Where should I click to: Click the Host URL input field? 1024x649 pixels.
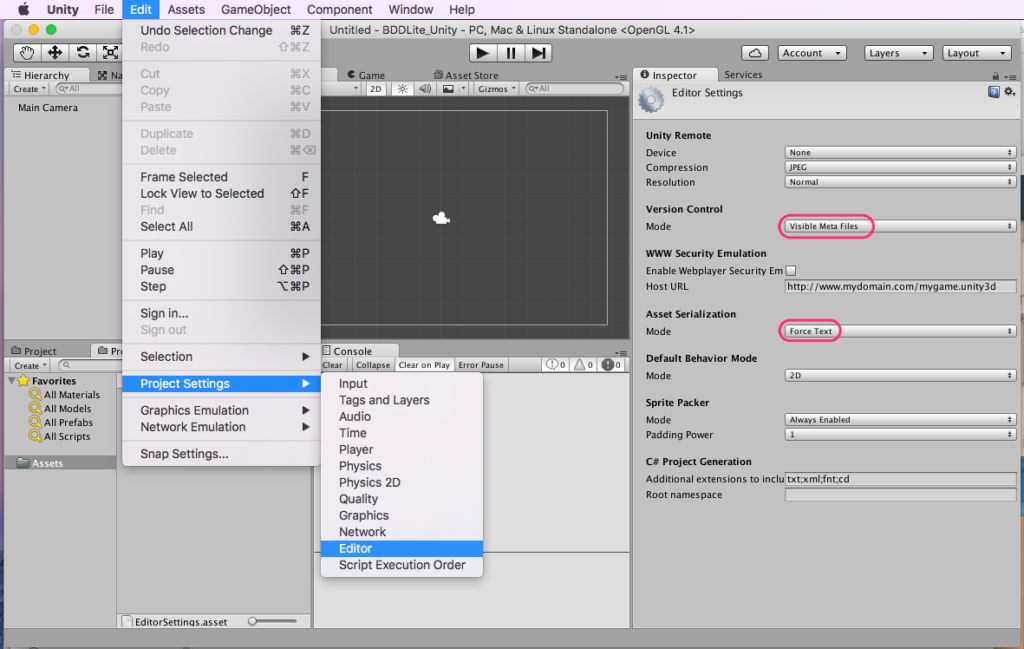tap(900, 286)
